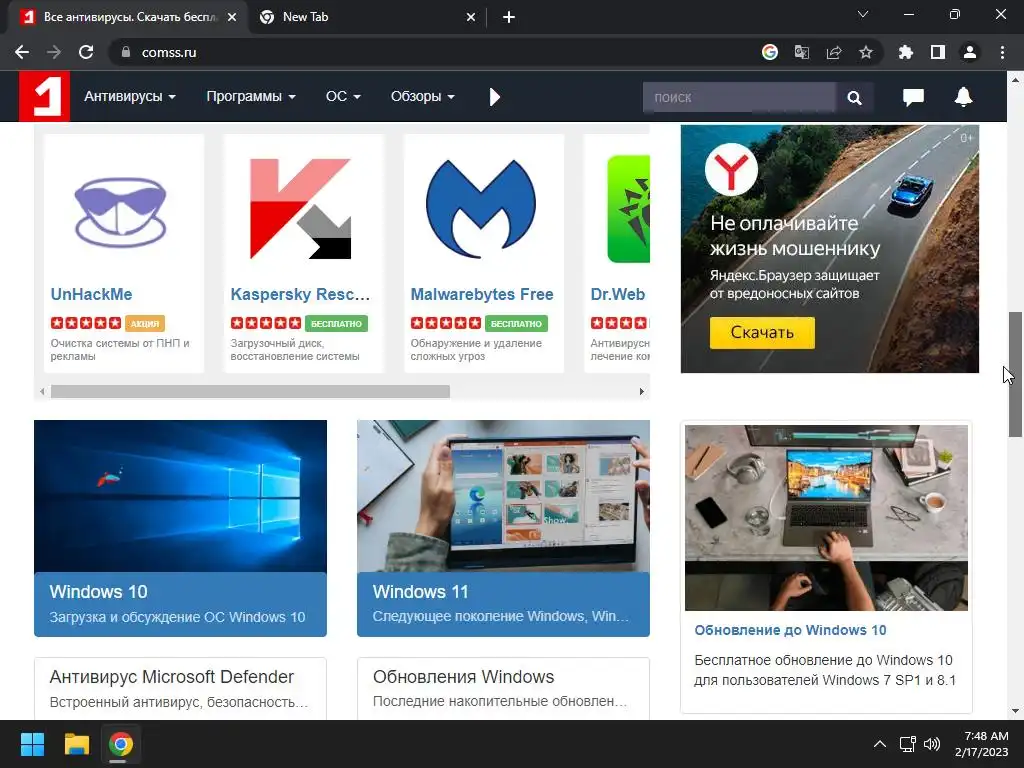The width and height of the screenshot is (1024, 768).
Task: Close the Все антивирусы tab
Action: pos(232,18)
